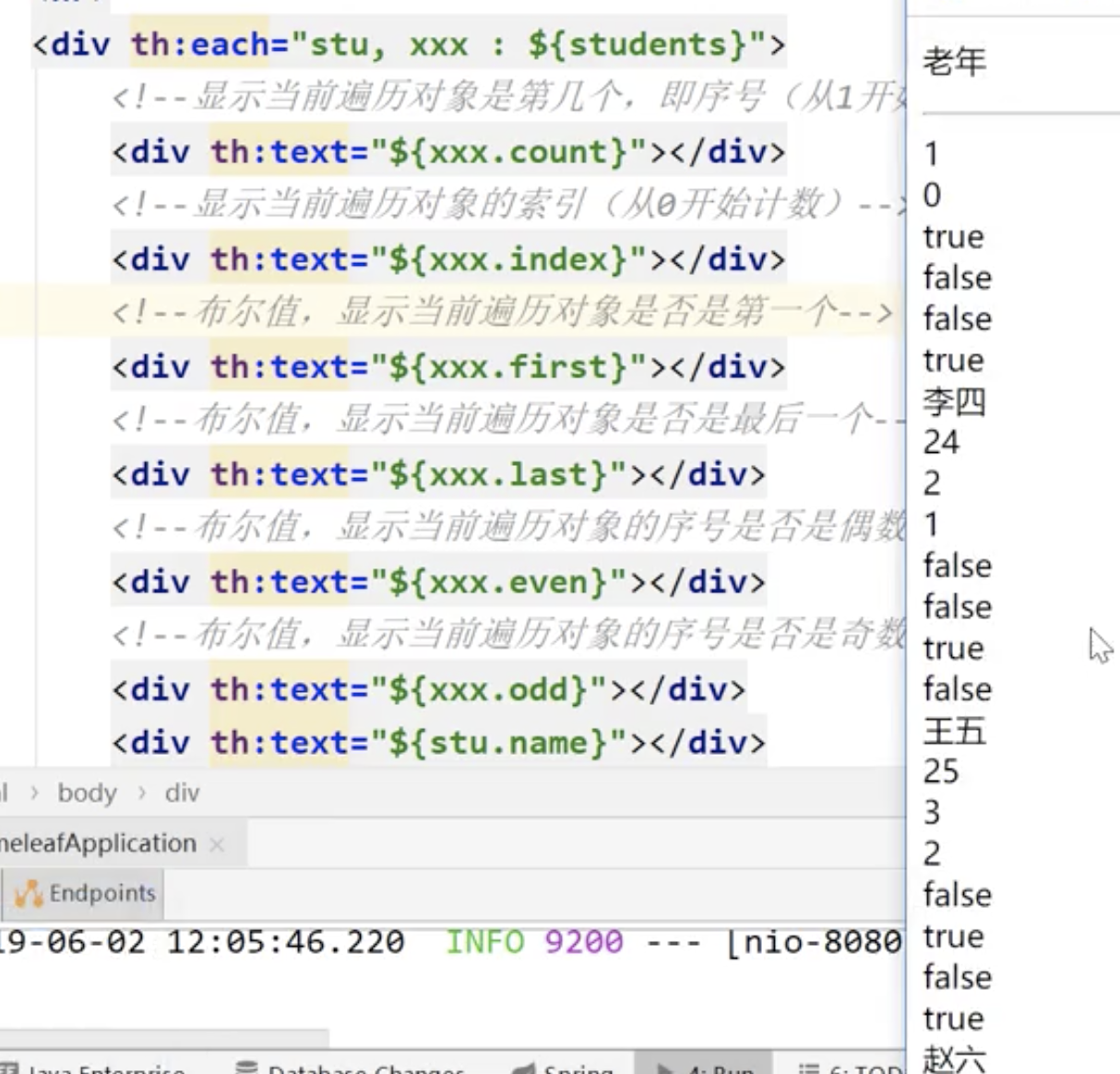Image resolution: width=1120 pixels, height=1074 pixels.
Task: Open the Endpoints tab label
Action: click(x=102, y=893)
